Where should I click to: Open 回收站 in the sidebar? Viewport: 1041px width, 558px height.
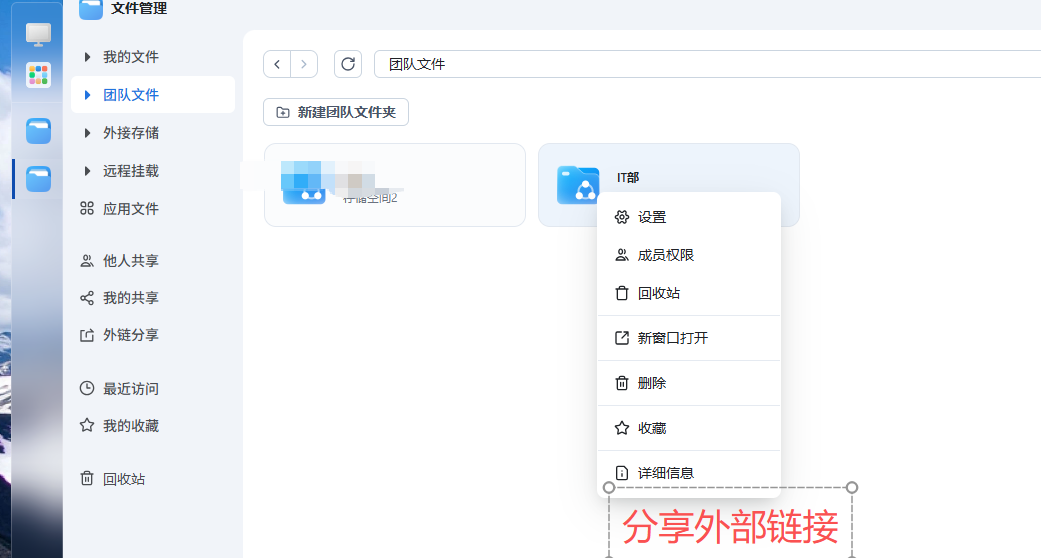click(x=124, y=479)
